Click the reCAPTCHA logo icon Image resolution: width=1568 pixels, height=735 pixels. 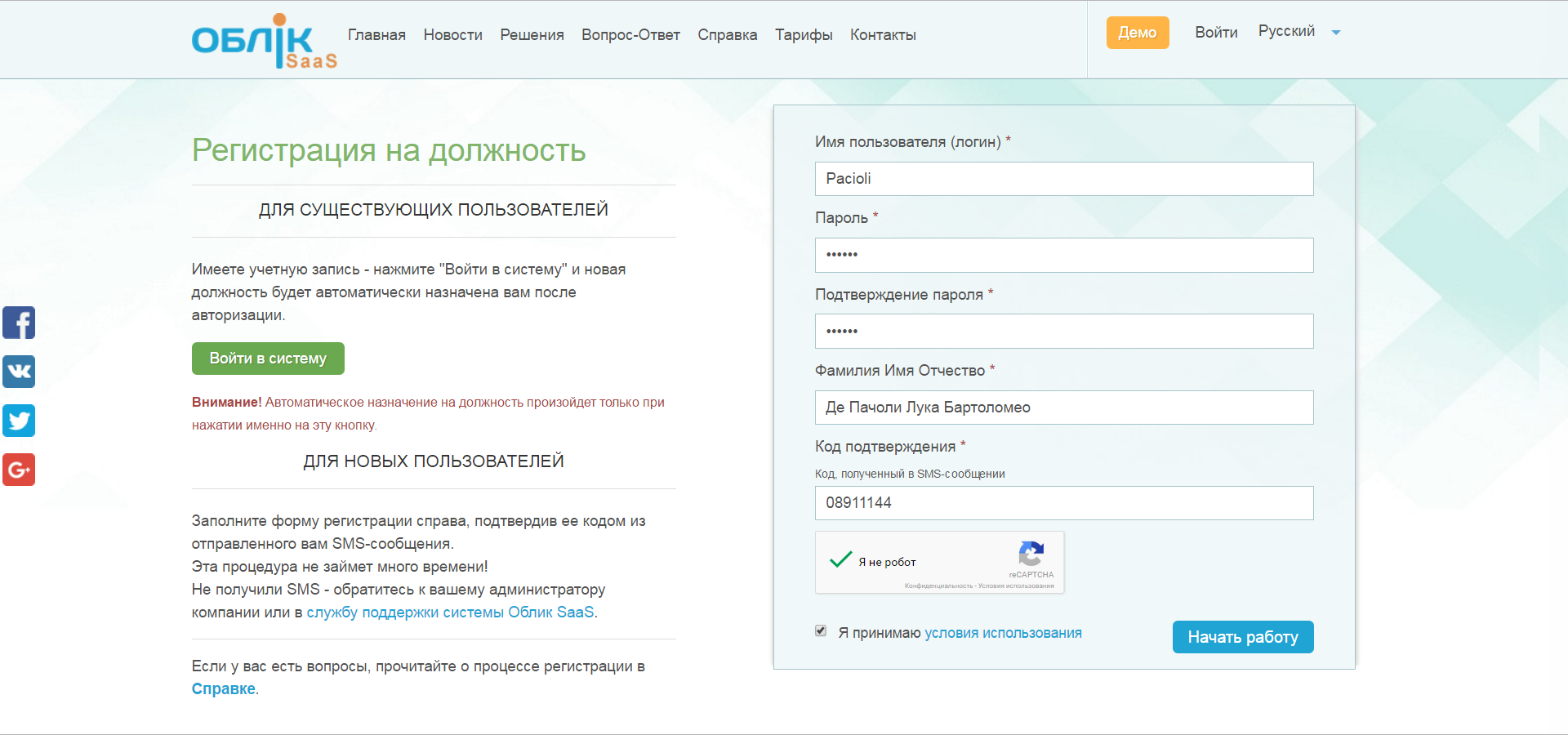1031,554
